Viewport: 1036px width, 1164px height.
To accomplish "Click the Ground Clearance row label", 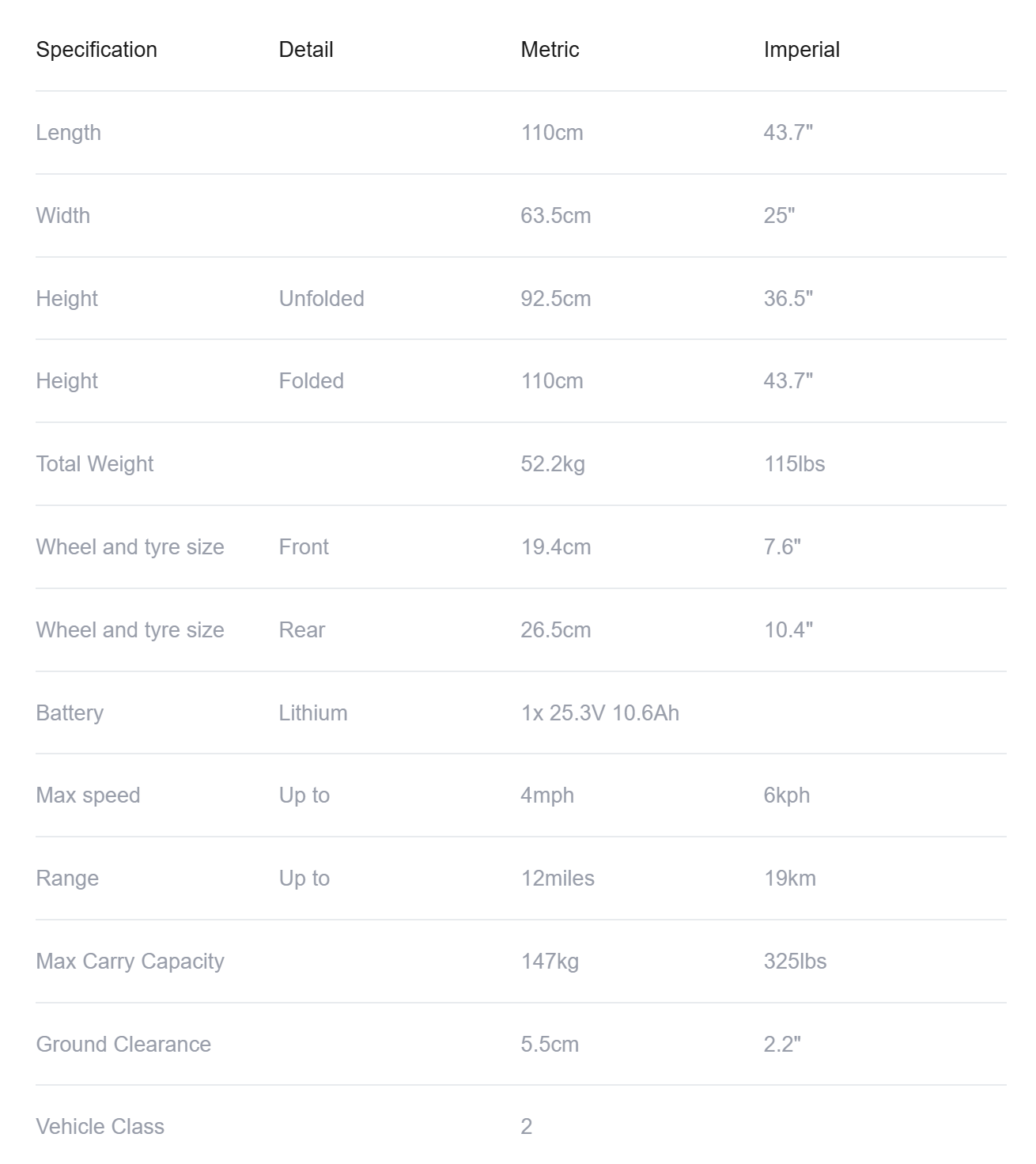I will point(123,1045).
